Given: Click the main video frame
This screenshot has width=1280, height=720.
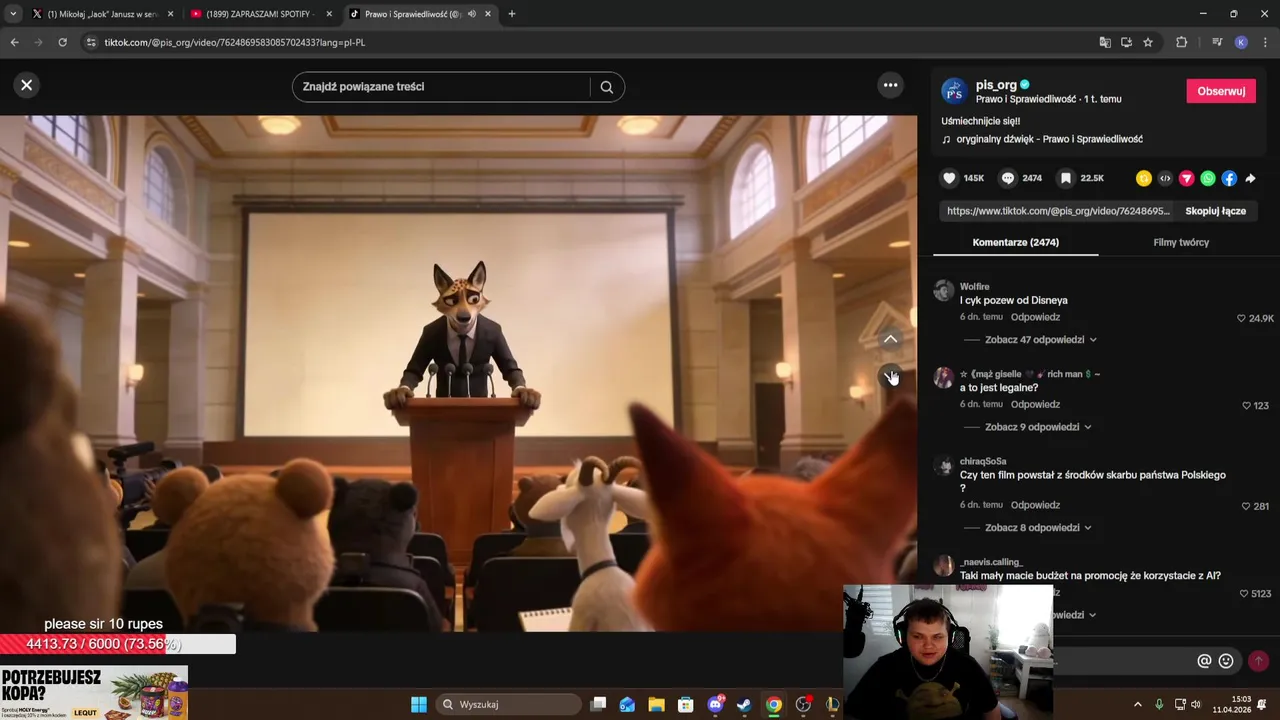Looking at the screenshot, I should [458, 373].
